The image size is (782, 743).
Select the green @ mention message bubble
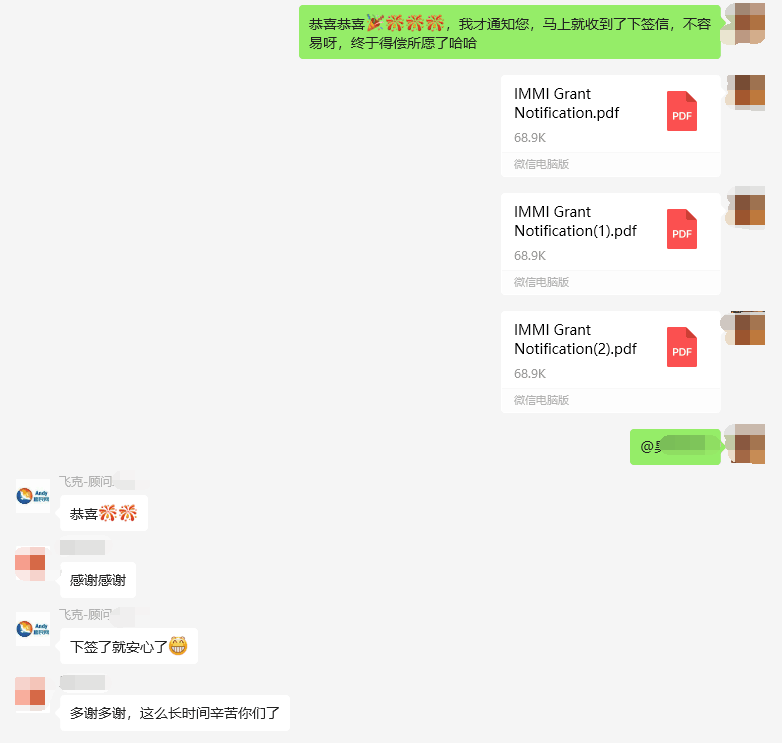pos(675,447)
